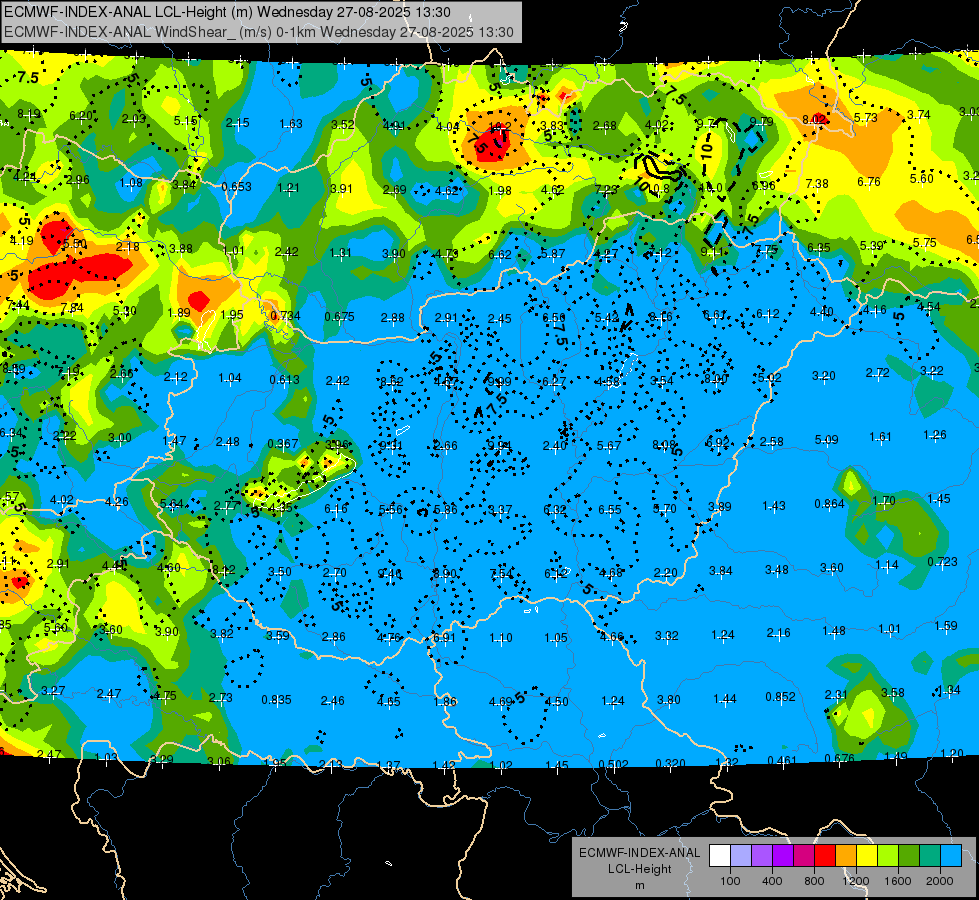Click the wind shear value '4.54'
The image size is (979, 900).
[x=929, y=307]
